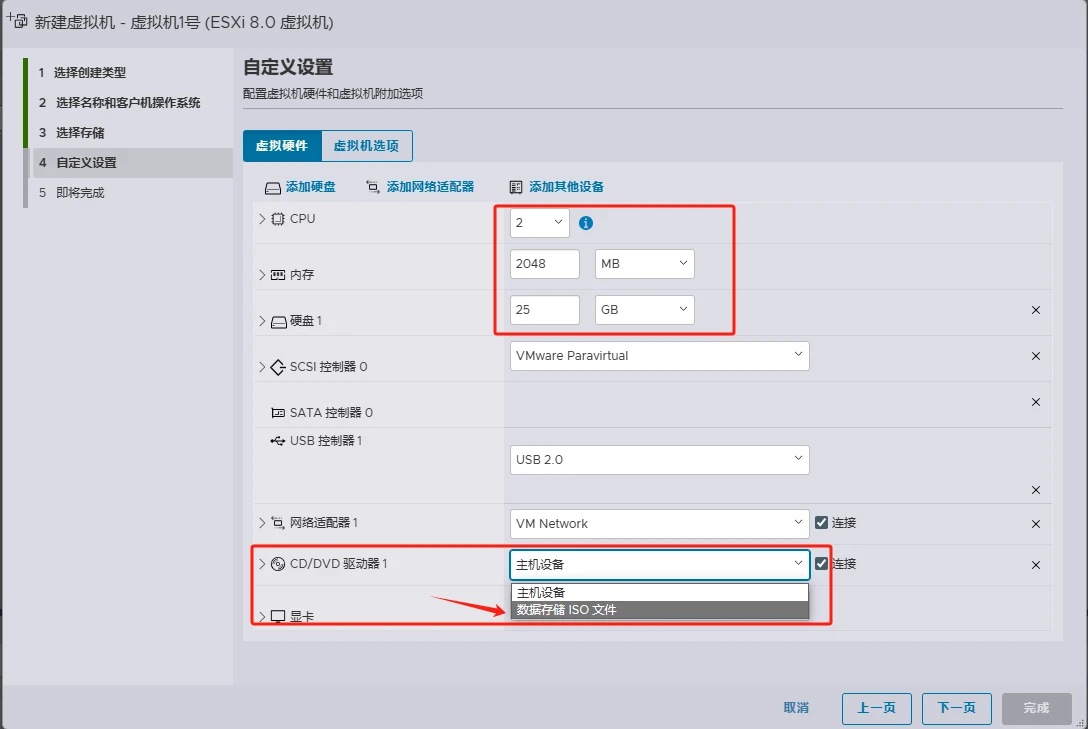Screen dimensions: 1088x729
Task: Click the memory module icon
Action: [278, 275]
